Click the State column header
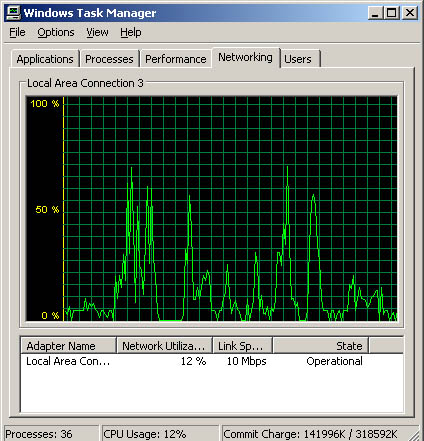 point(320,346)
